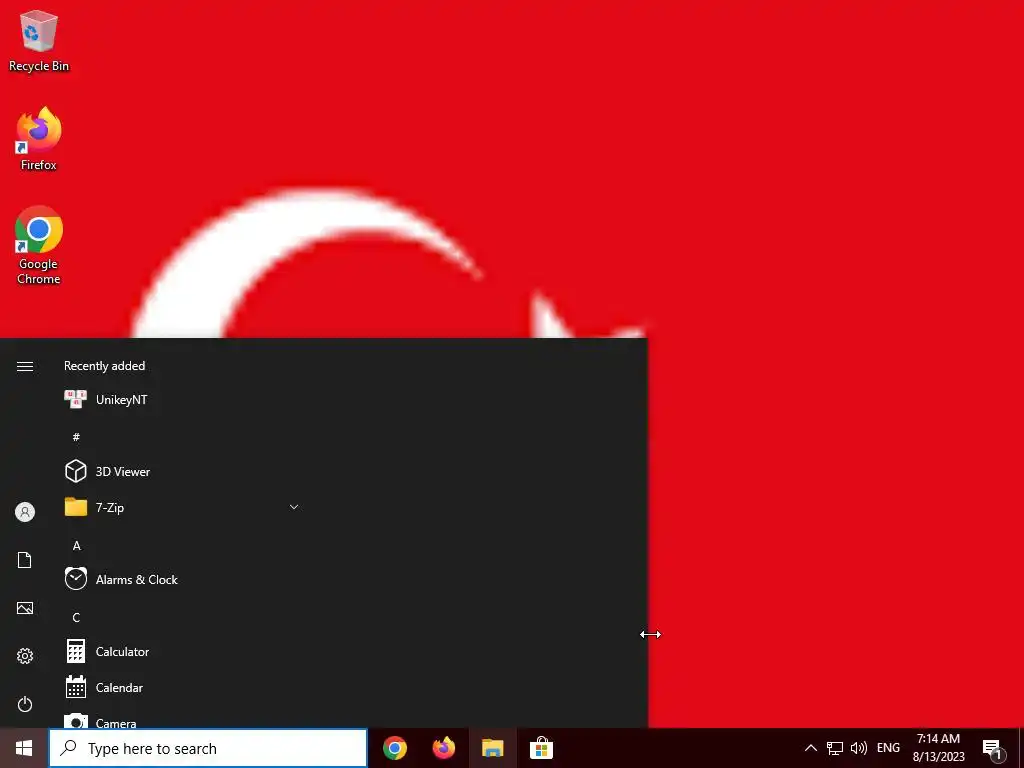Screen dimensions: 1024x768
Task: Open Settings gear in Start menu
Action: click(x=25, y=656)
